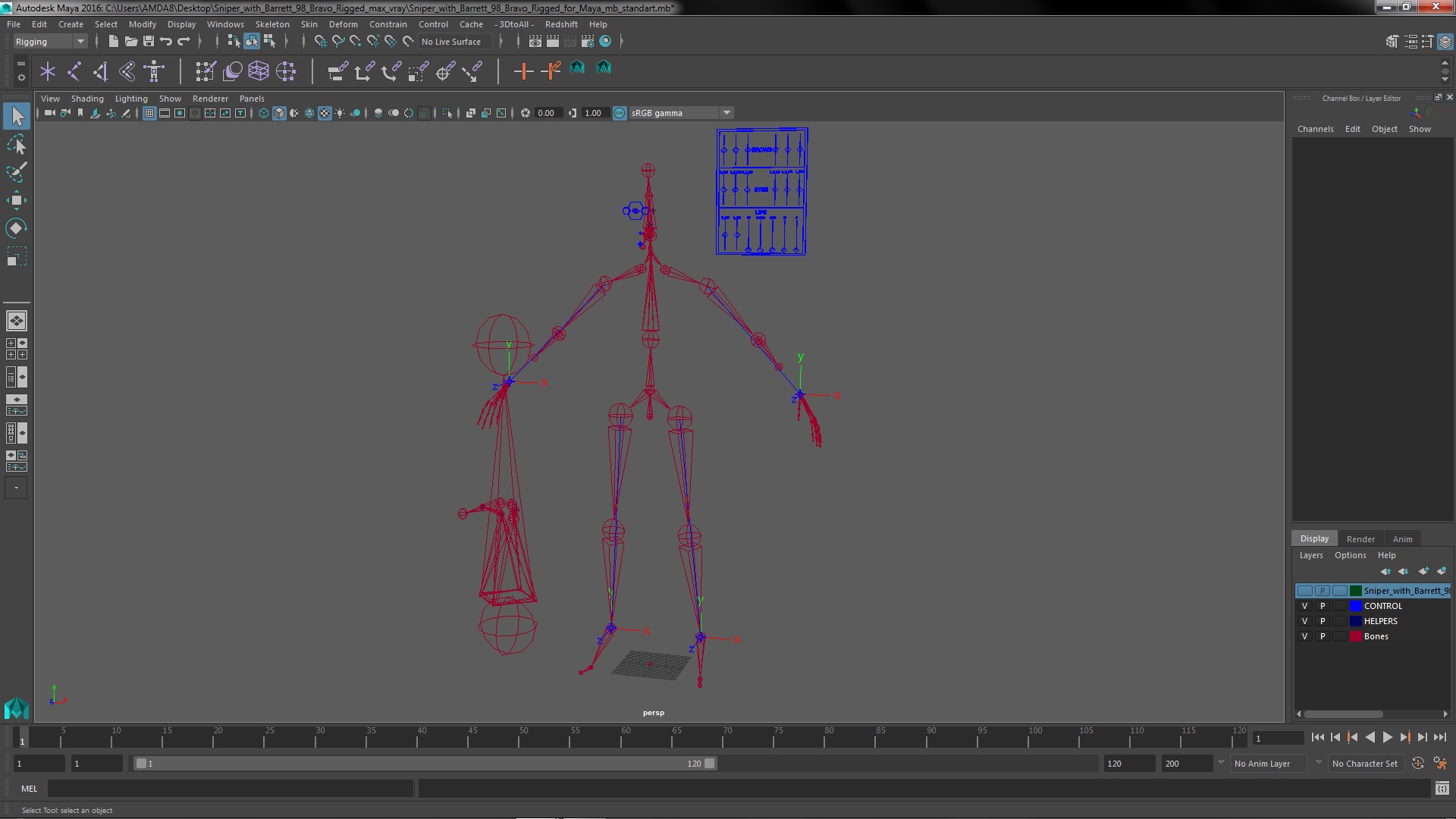The width and height of the screenshot is (1456, 819).
Task: Toggle visibility of the HELPERS layer
Action: (x=1304, y=621)
